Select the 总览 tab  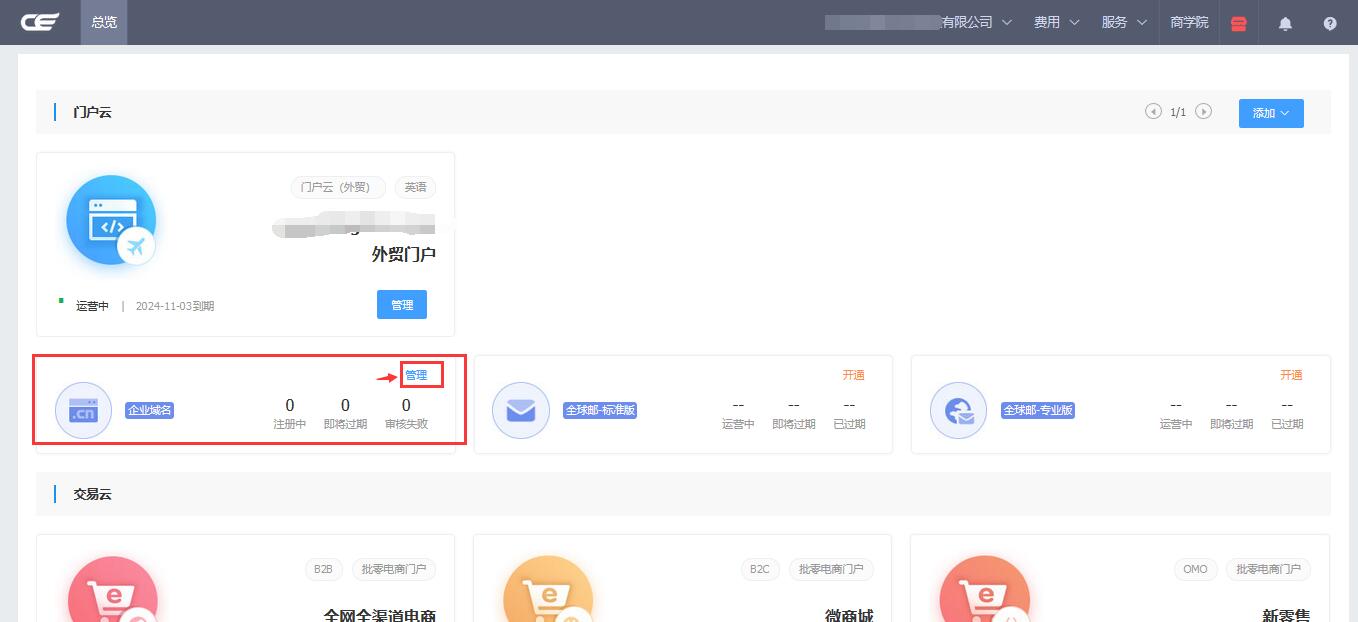click(x=104, y=22)
